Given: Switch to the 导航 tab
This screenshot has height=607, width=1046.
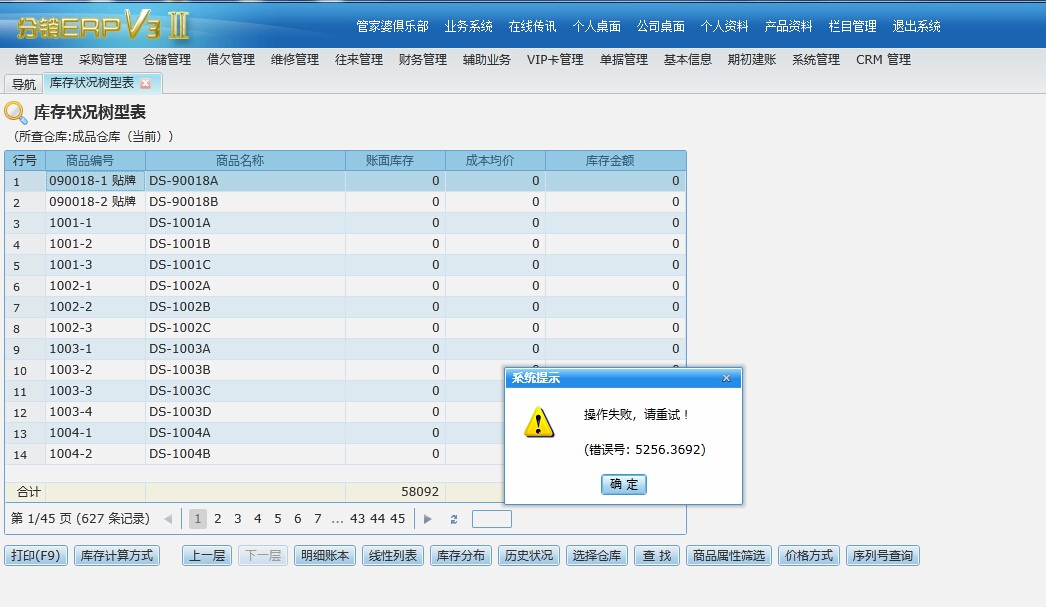Looking at the screenshot, I should pyautogui.click(x=24, y=84).
